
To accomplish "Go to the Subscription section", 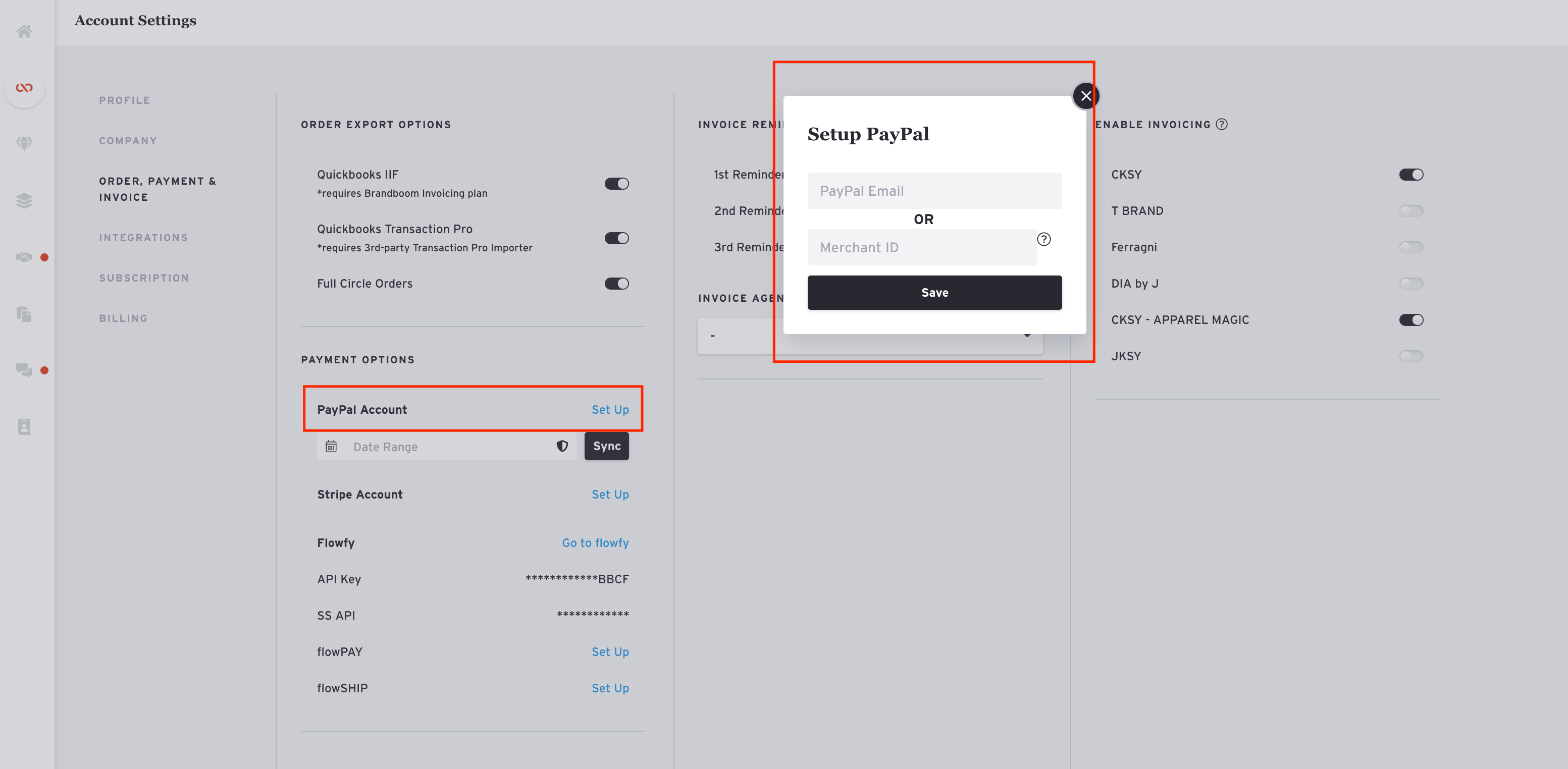I will pyautogui.click(x=144, y=278).
